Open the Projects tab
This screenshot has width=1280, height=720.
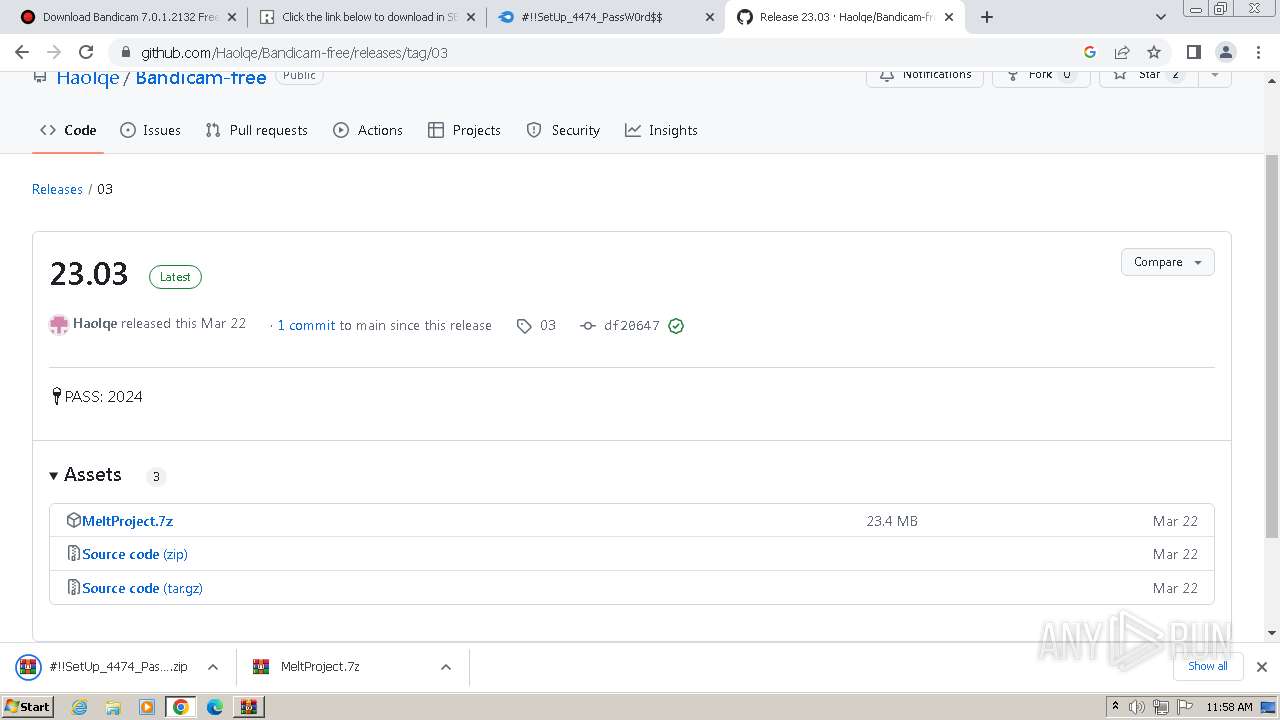pyautogui.click(x=464, y=130)
